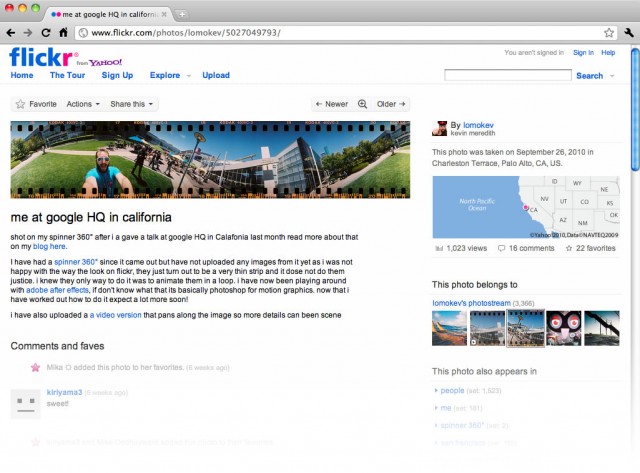Go to The Tour navigation item
The height and width of the screenshot is (473, 640).
[67, 75]
